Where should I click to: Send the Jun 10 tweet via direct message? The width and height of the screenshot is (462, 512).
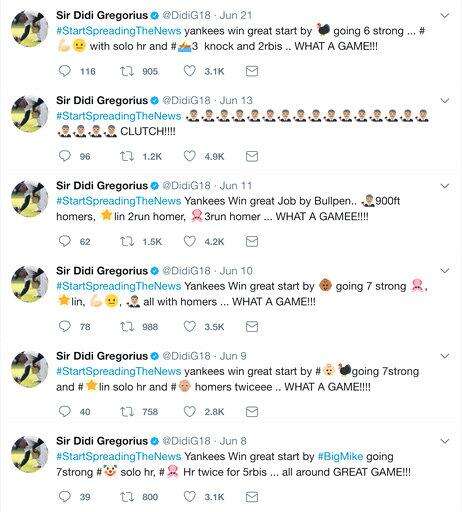(252, 326)
